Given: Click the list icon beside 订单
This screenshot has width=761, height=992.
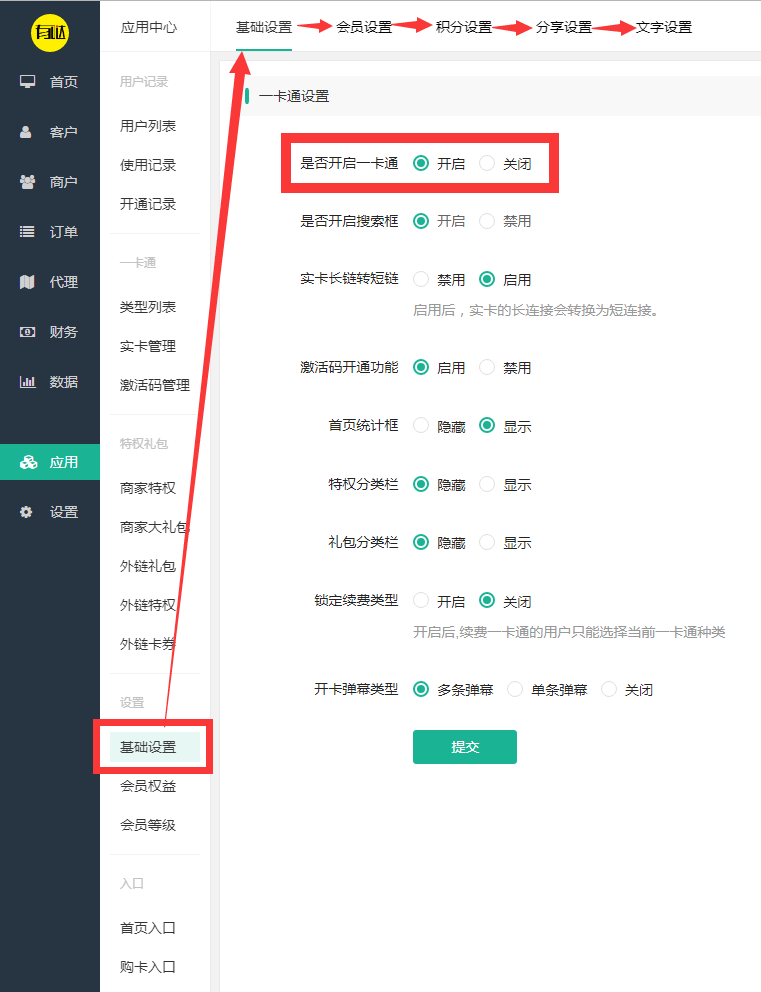Looking at the screenshot, I should (x=27, y=232).
